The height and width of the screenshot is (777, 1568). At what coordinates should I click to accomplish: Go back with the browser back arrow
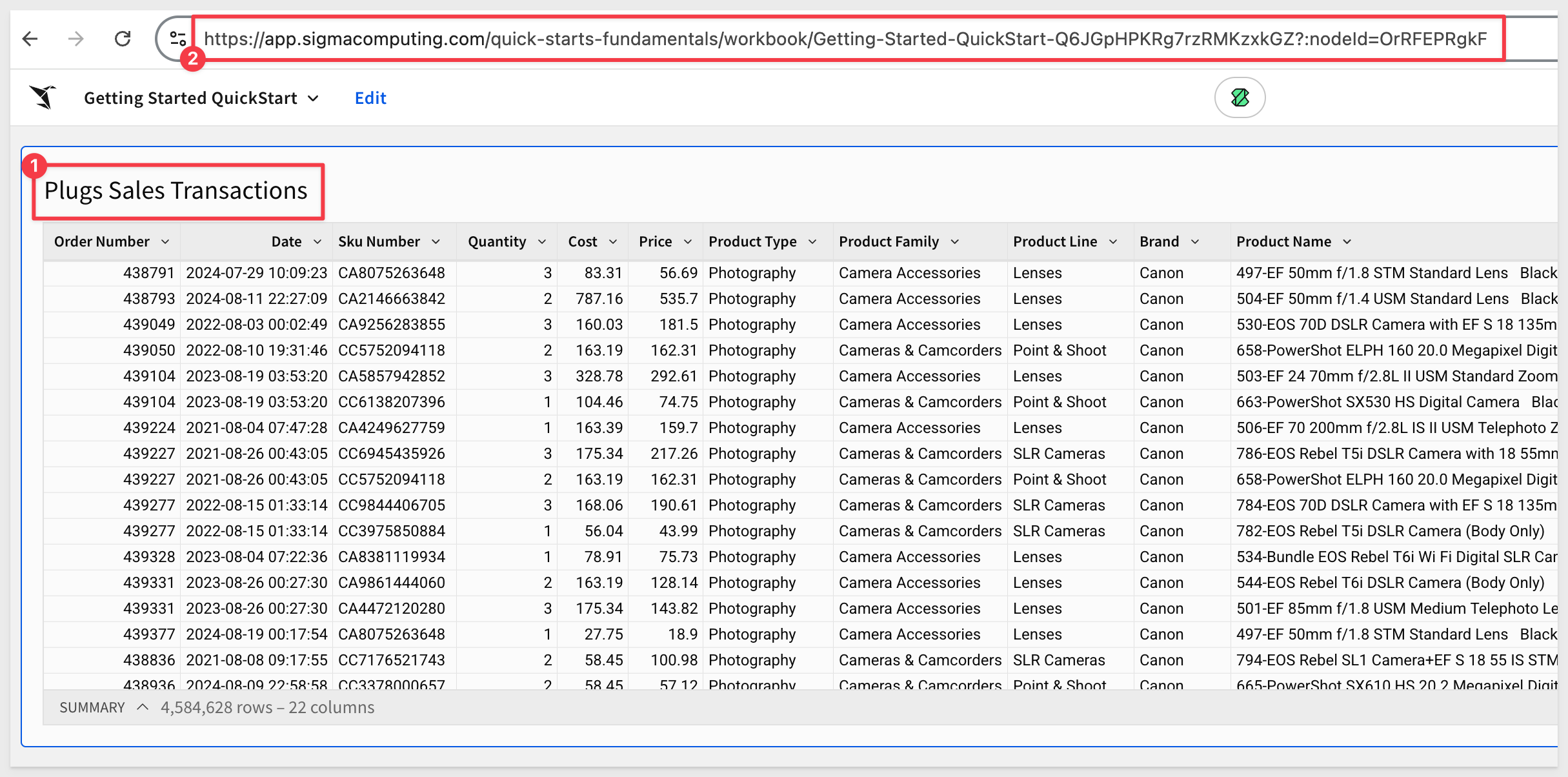(x=30, y=39)
